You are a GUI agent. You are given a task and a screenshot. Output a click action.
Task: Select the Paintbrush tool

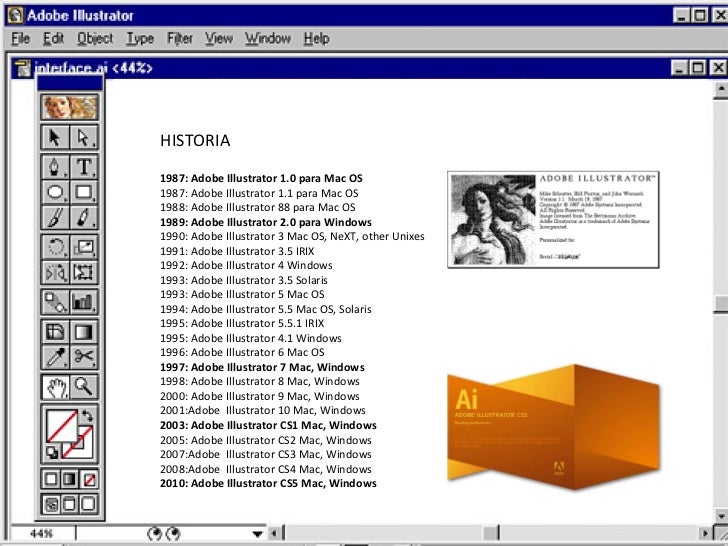tap(55, 217)
